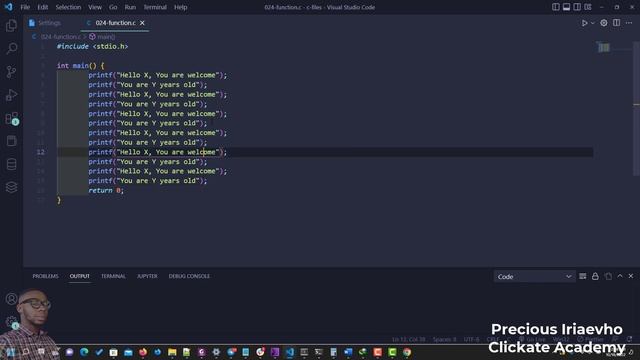Image resolution: width=640 pixels, height=360 pixels.
Task: Open the View menu
Action: coord(95,7)
